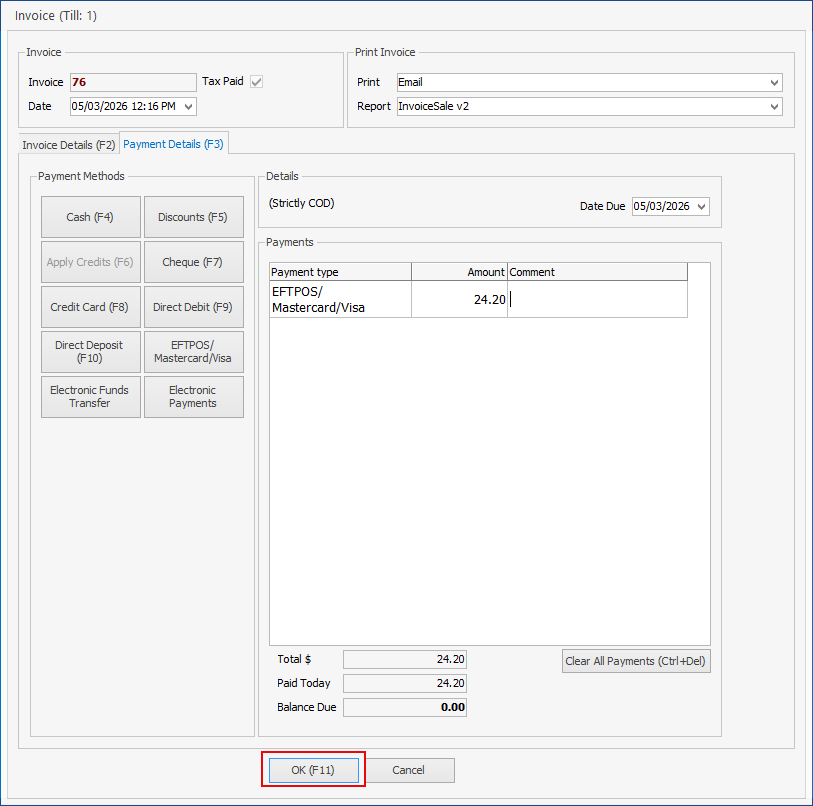Expand the Print method dropdown
This screenshot has width=813, height=806.
click(774, 82)
